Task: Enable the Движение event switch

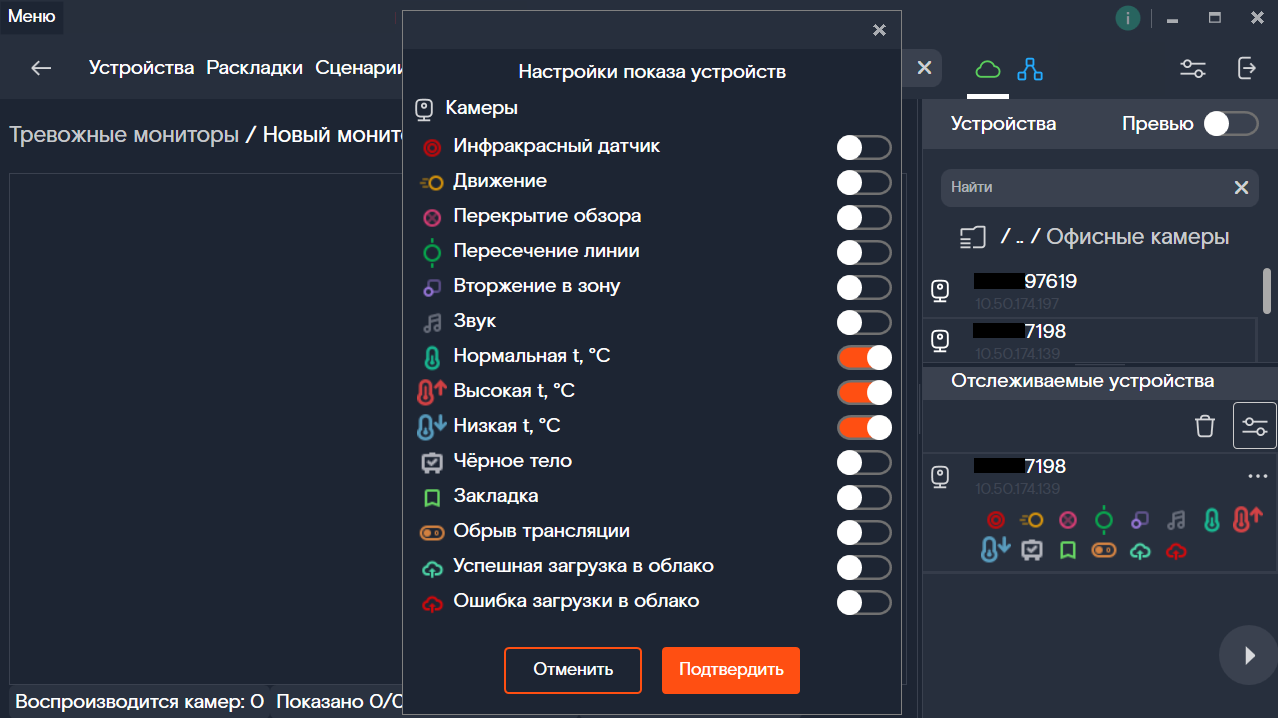Action: 864,183
